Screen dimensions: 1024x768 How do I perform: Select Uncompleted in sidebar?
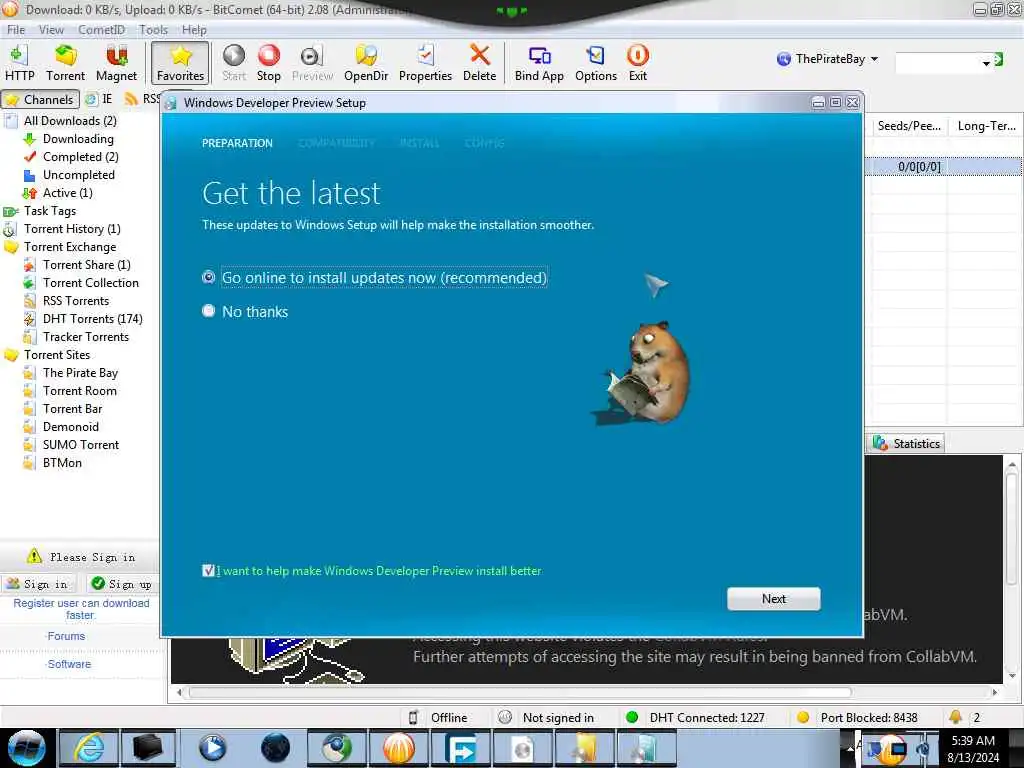78,174
